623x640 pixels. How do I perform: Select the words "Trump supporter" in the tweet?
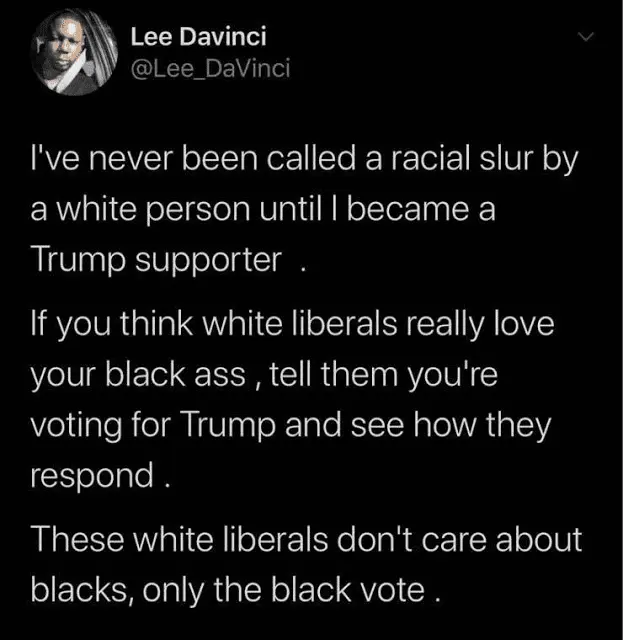156,261
